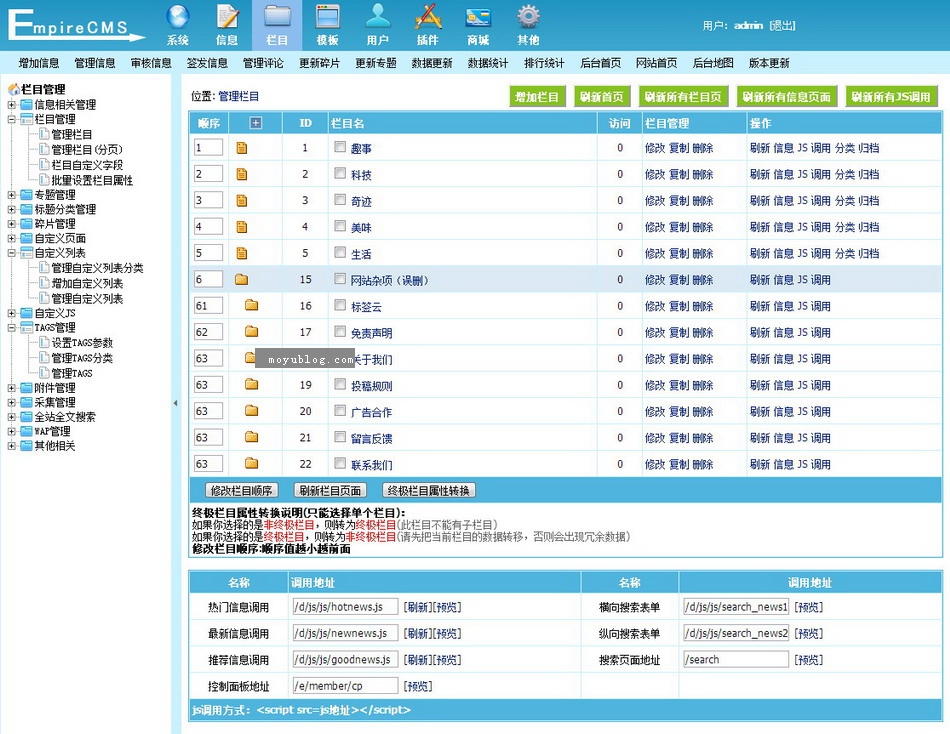
Task: Click the 终极栏目属性转换 button
Action: point(429,490)
